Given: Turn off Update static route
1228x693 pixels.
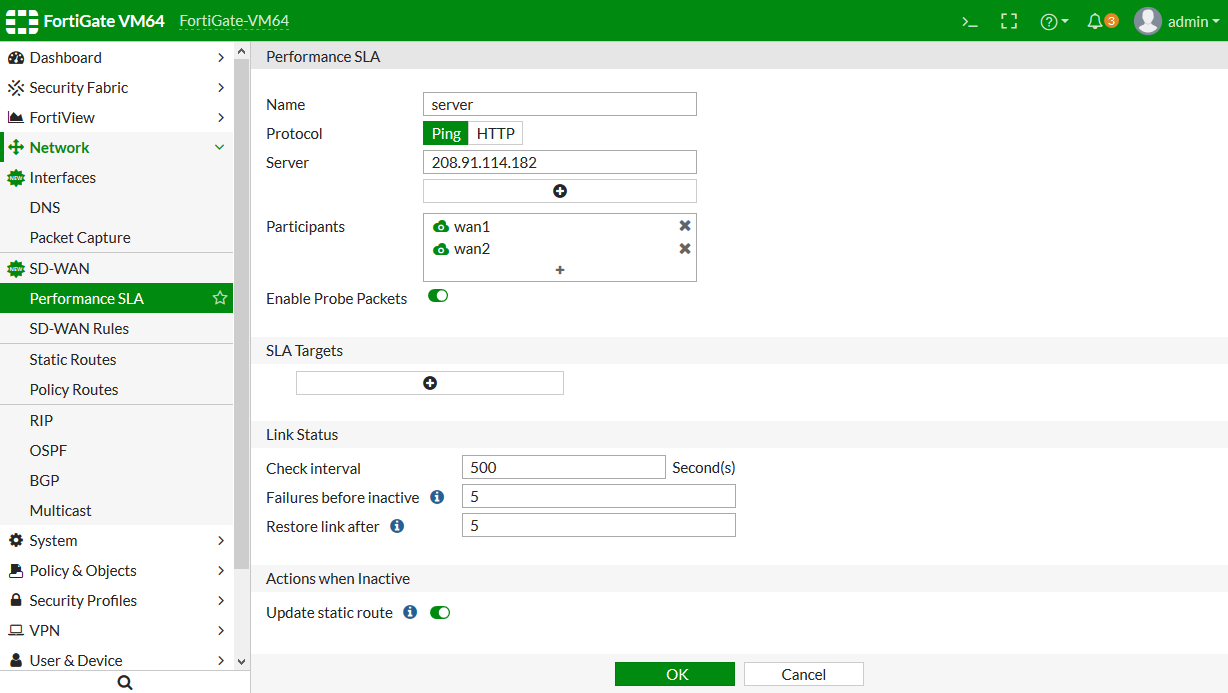Looking at the screenshot, I should coord(440,612).
